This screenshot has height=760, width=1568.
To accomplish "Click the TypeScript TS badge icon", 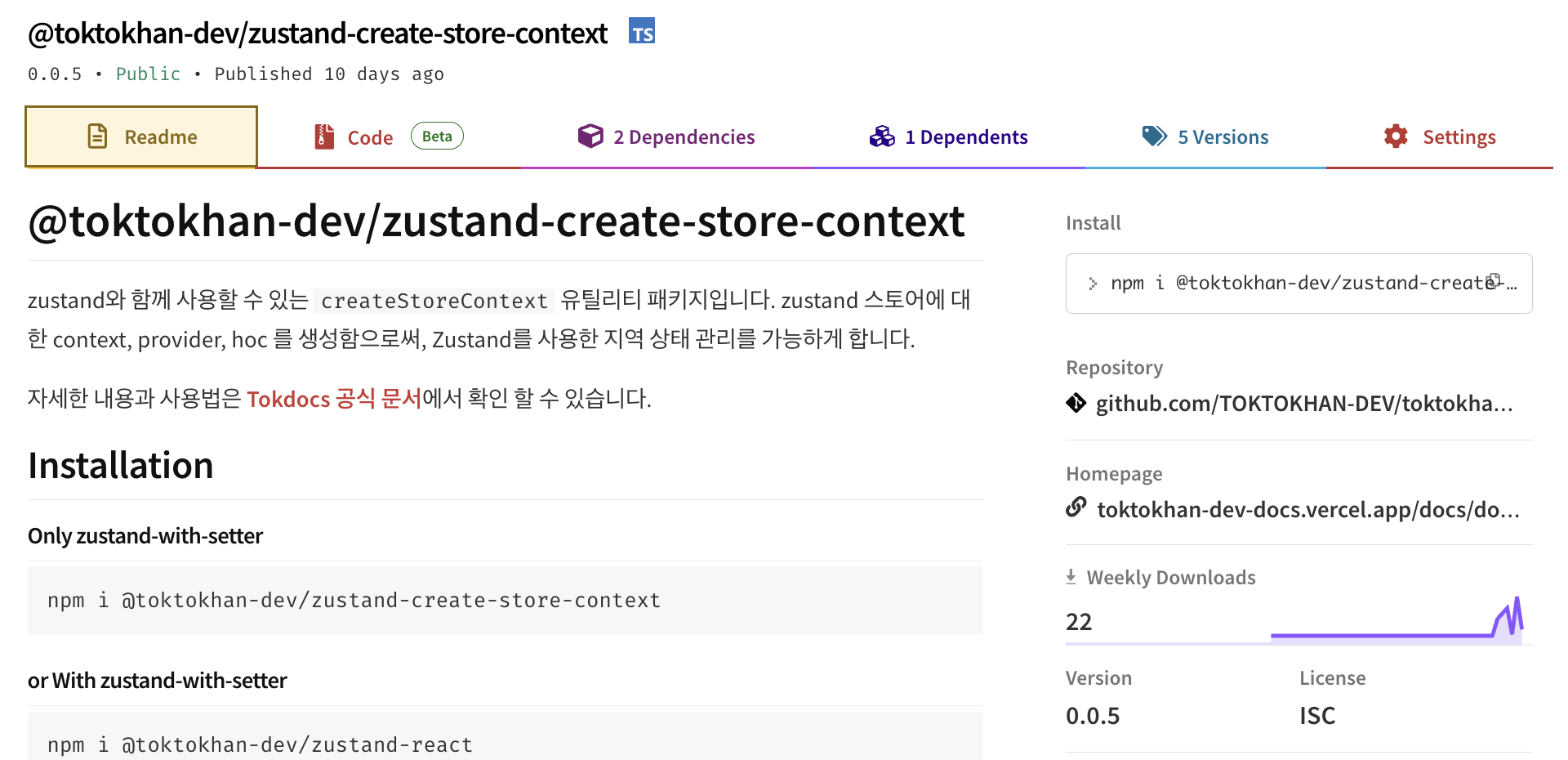I will 642,31.
